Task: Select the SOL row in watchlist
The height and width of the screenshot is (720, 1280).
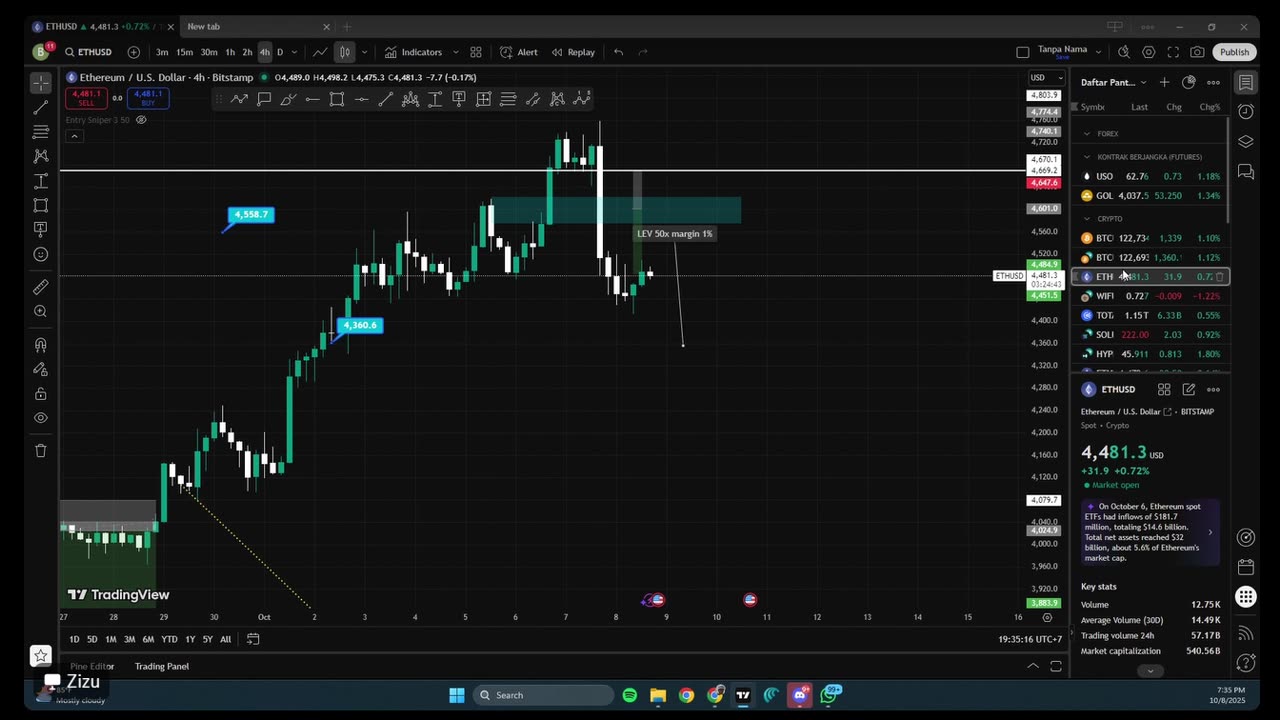Action: [x=1152, y=335]
